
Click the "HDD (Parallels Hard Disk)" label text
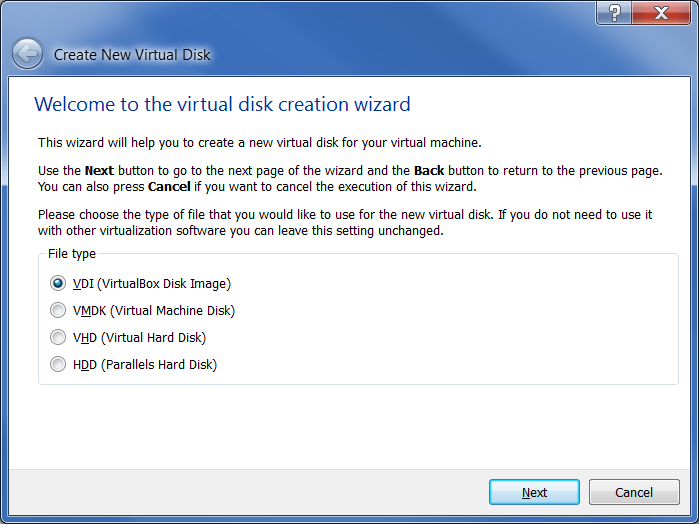coord(145,364)
